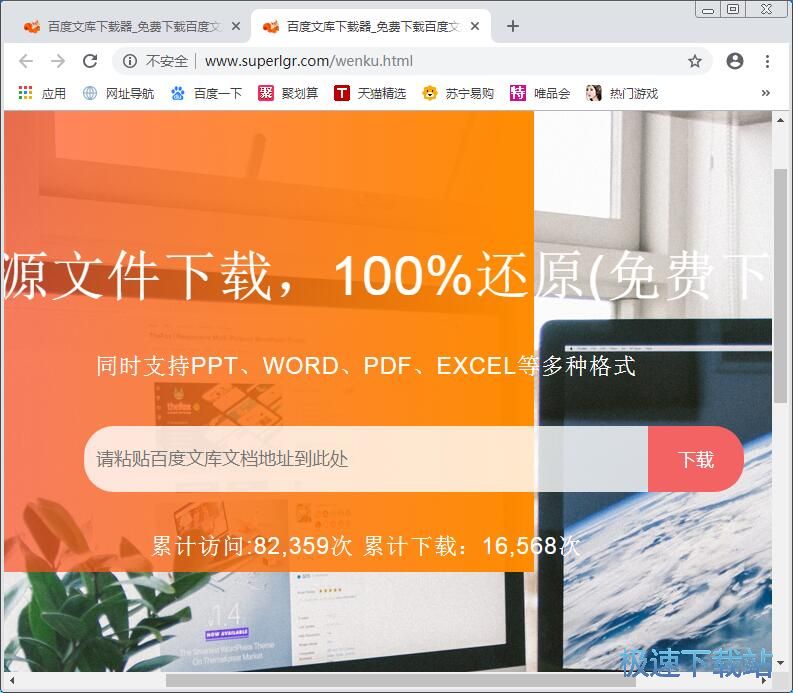Bookmark this page with the star icon

[695, 61]
